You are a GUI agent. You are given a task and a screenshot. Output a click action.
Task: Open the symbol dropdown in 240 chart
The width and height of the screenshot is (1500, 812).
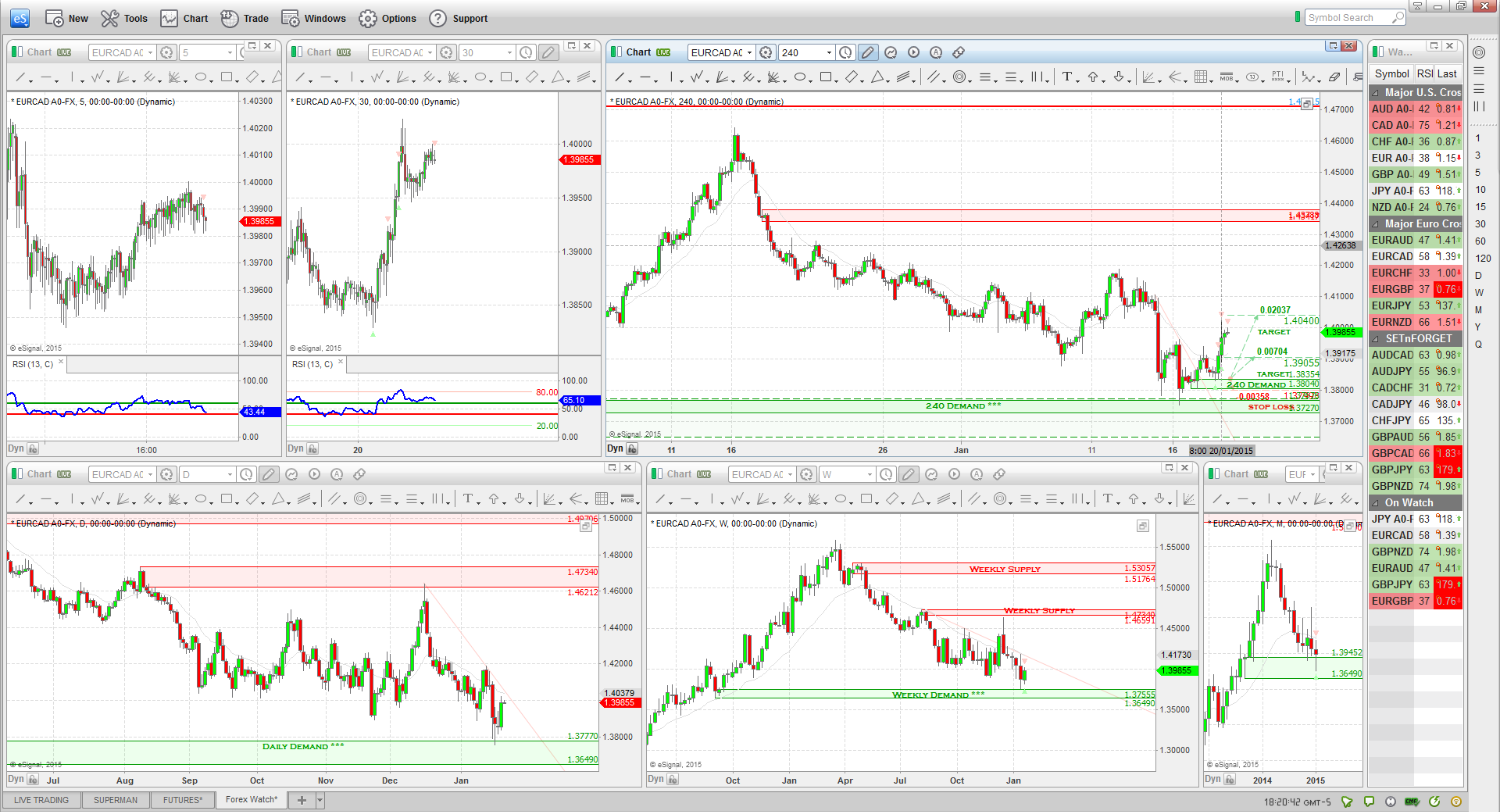click(750, 52)
